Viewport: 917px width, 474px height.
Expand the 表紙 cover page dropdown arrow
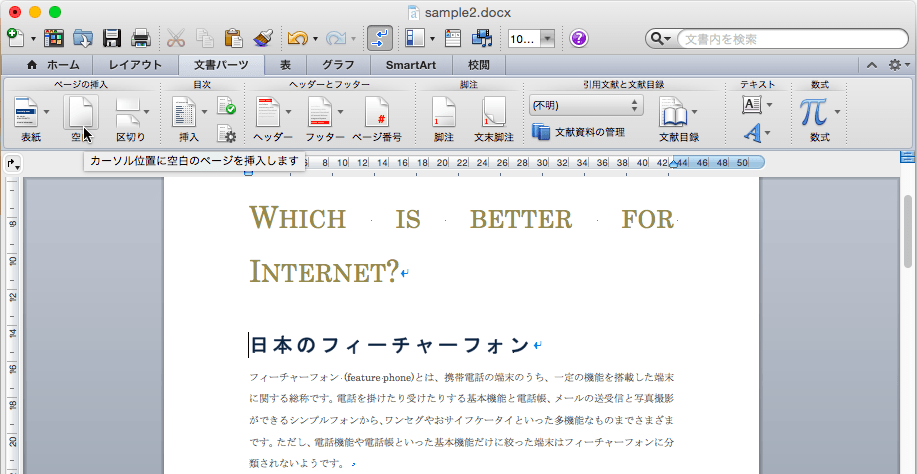click(x=46, y=112)
